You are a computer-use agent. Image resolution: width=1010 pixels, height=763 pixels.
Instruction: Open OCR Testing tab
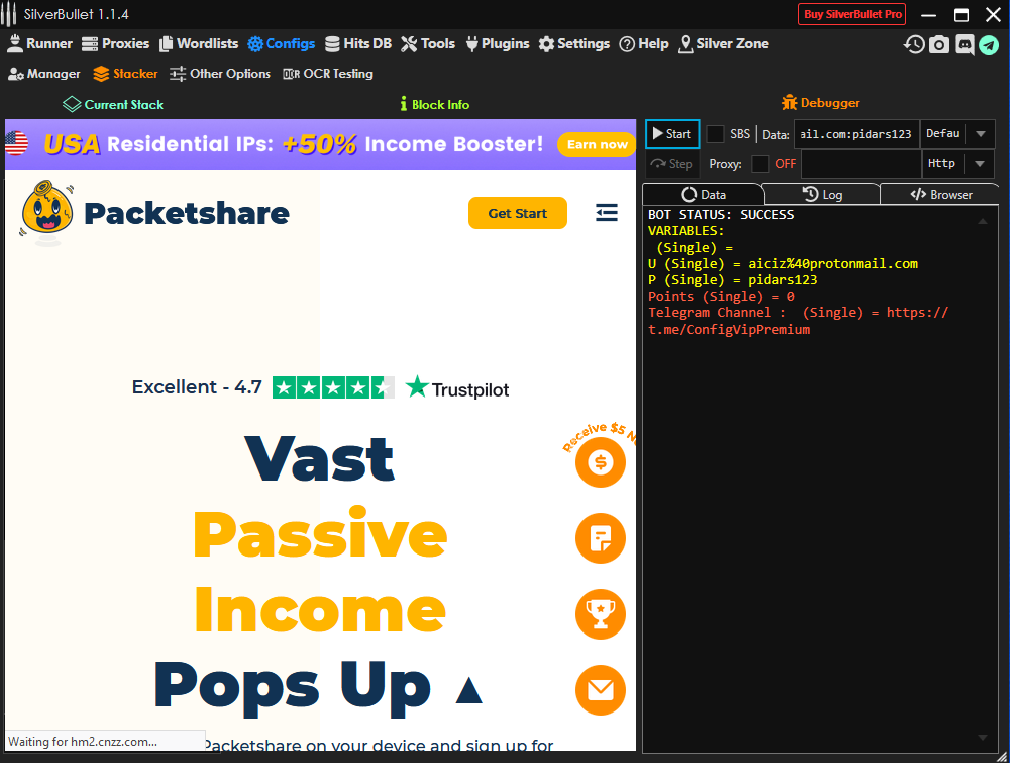pos(328,74)
